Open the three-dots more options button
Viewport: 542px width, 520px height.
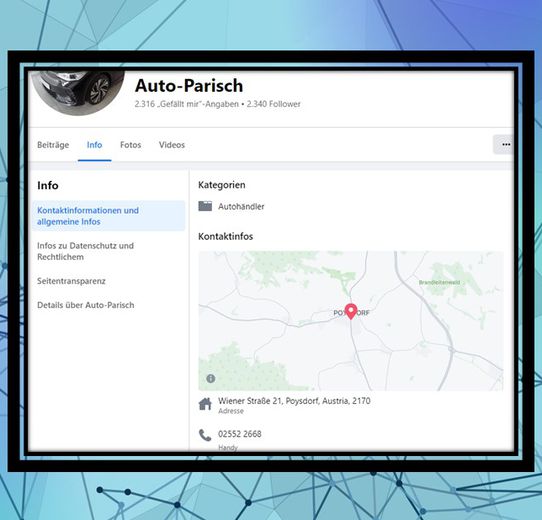click(x=505, y=145)
